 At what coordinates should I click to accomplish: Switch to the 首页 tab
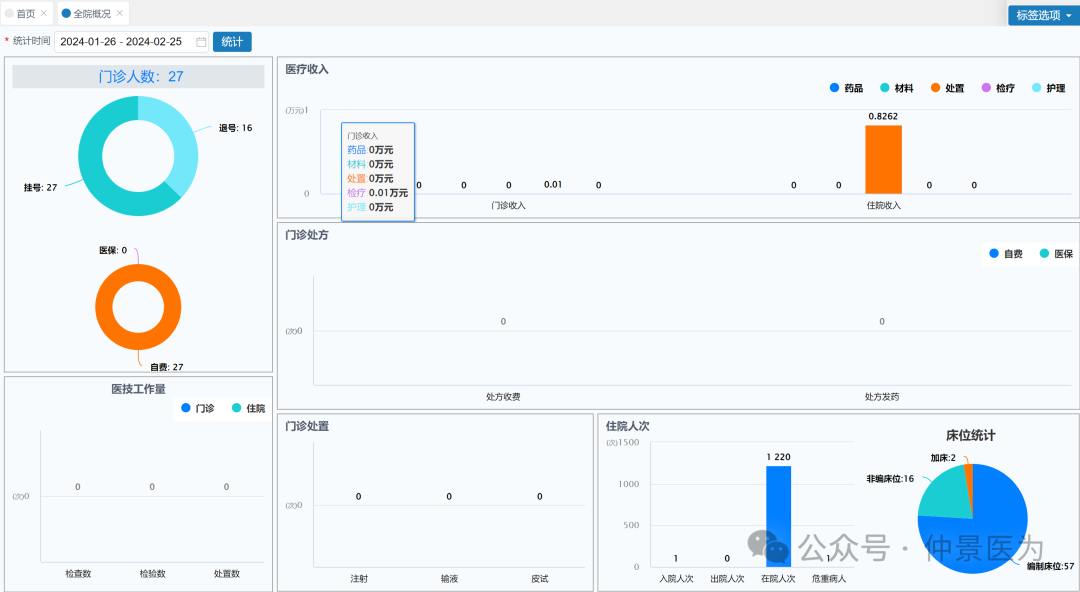pos(25,14)
